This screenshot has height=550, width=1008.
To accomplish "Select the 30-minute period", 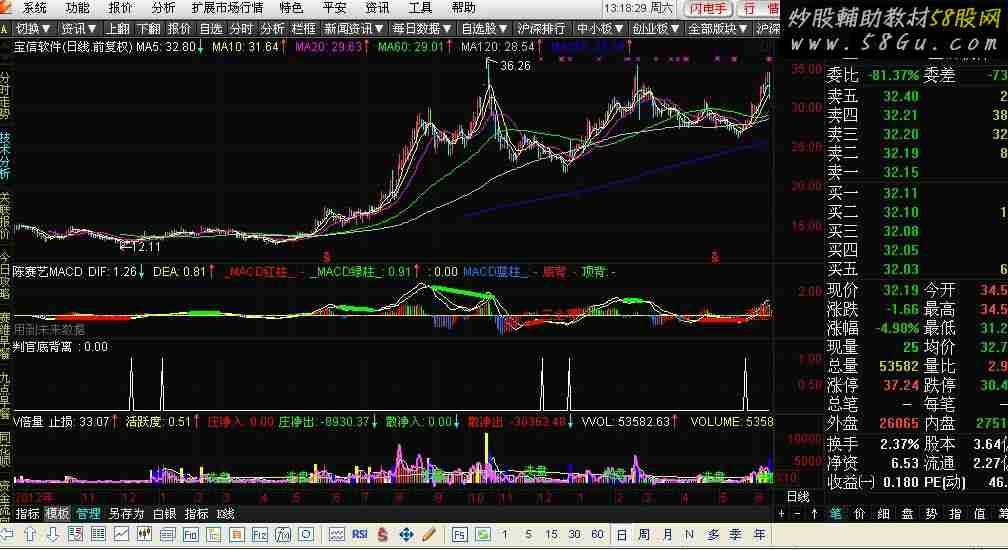I will click(574, 534).
